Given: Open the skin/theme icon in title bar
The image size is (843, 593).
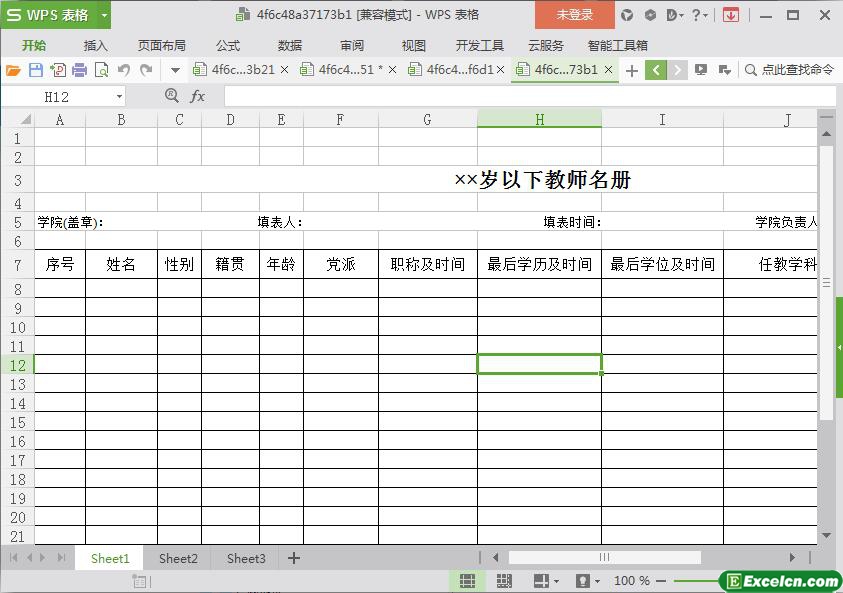Looking at the screenshot, I should tap(627, 15).
